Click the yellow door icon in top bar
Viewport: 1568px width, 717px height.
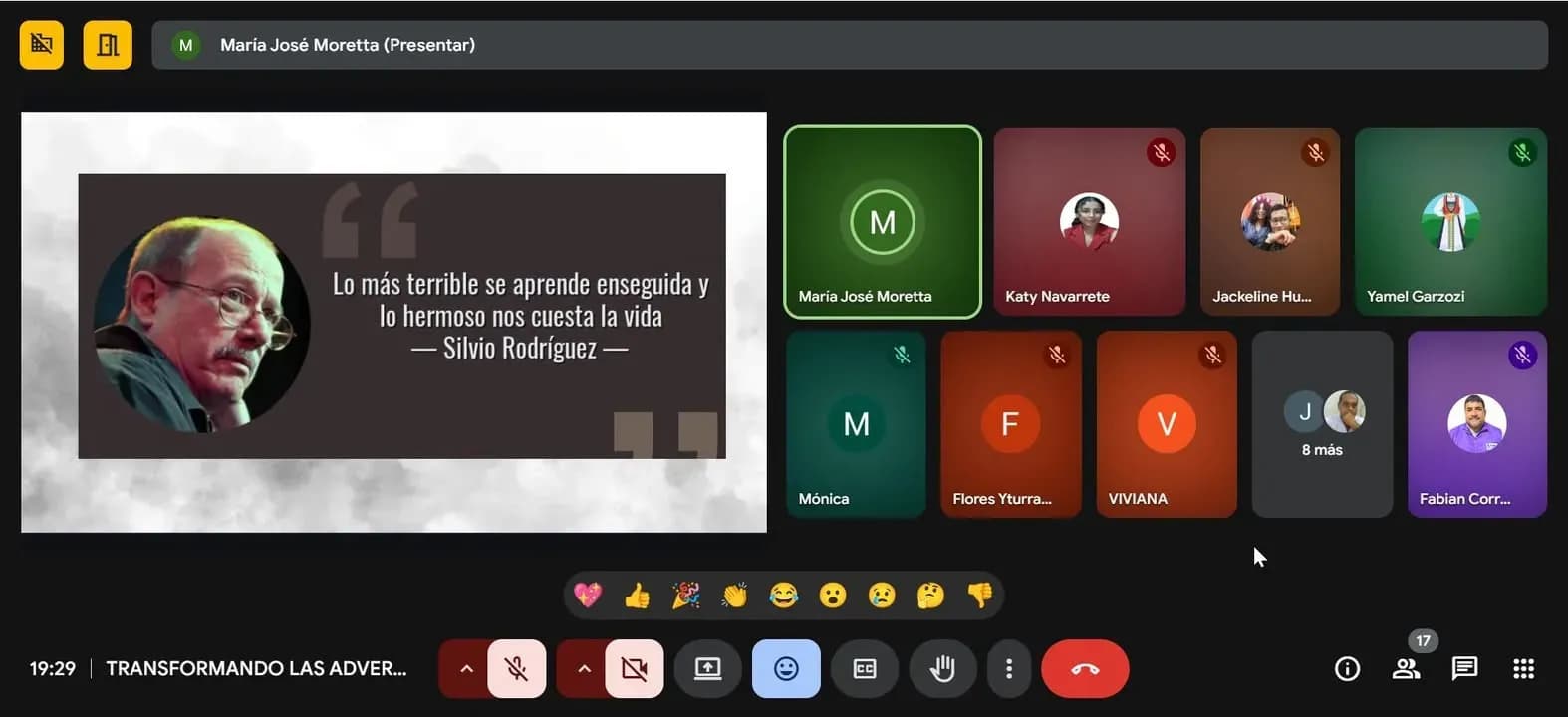108,45
